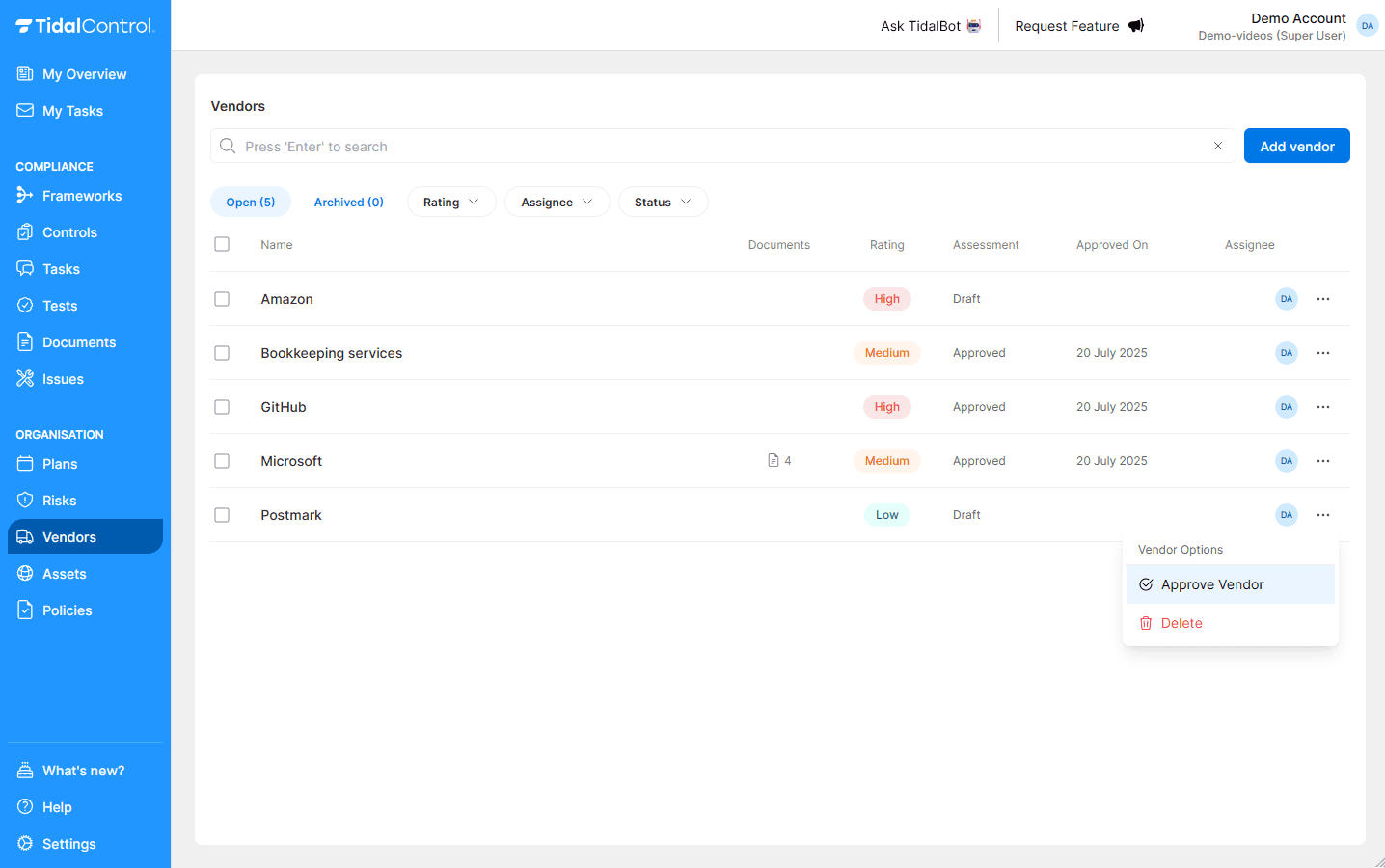Tick the checkbox beside Postmark
This screenshot has height=868, width=1385.
pyautogui.click(x=222, y=514)
